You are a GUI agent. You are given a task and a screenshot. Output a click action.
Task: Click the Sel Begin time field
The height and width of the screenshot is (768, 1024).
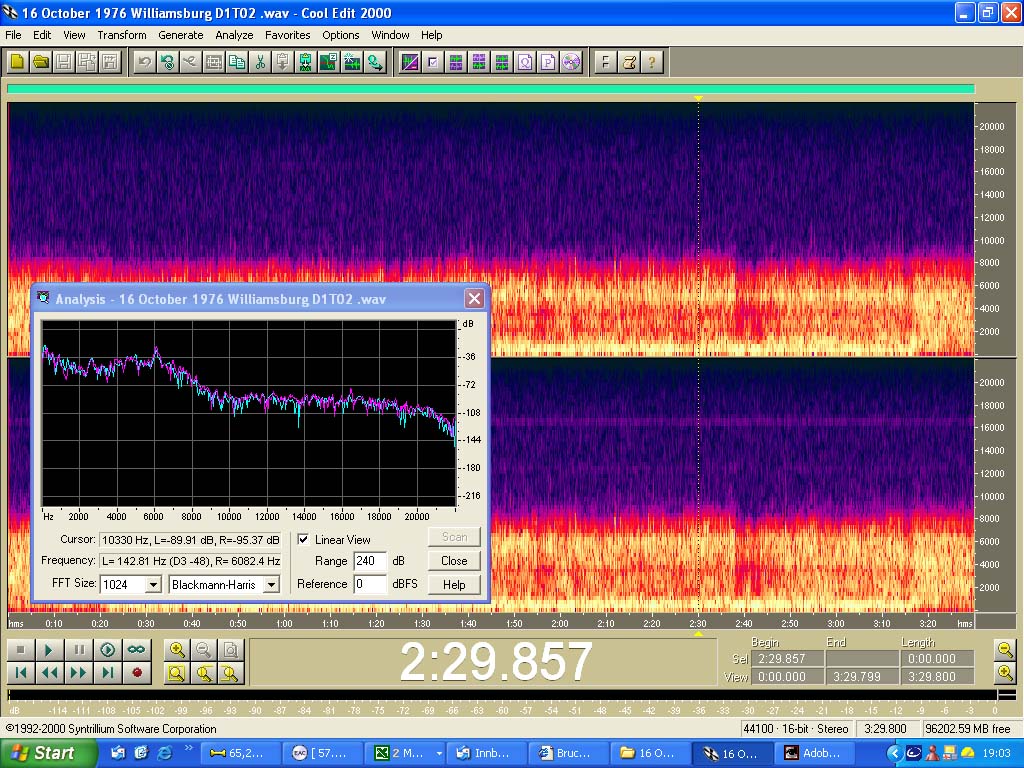pos(787,659)
